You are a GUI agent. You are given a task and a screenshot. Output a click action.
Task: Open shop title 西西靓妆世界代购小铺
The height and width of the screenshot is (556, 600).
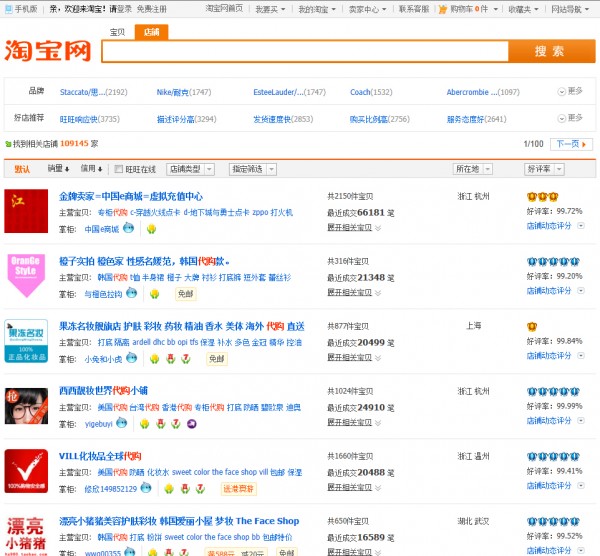[103, 391]
